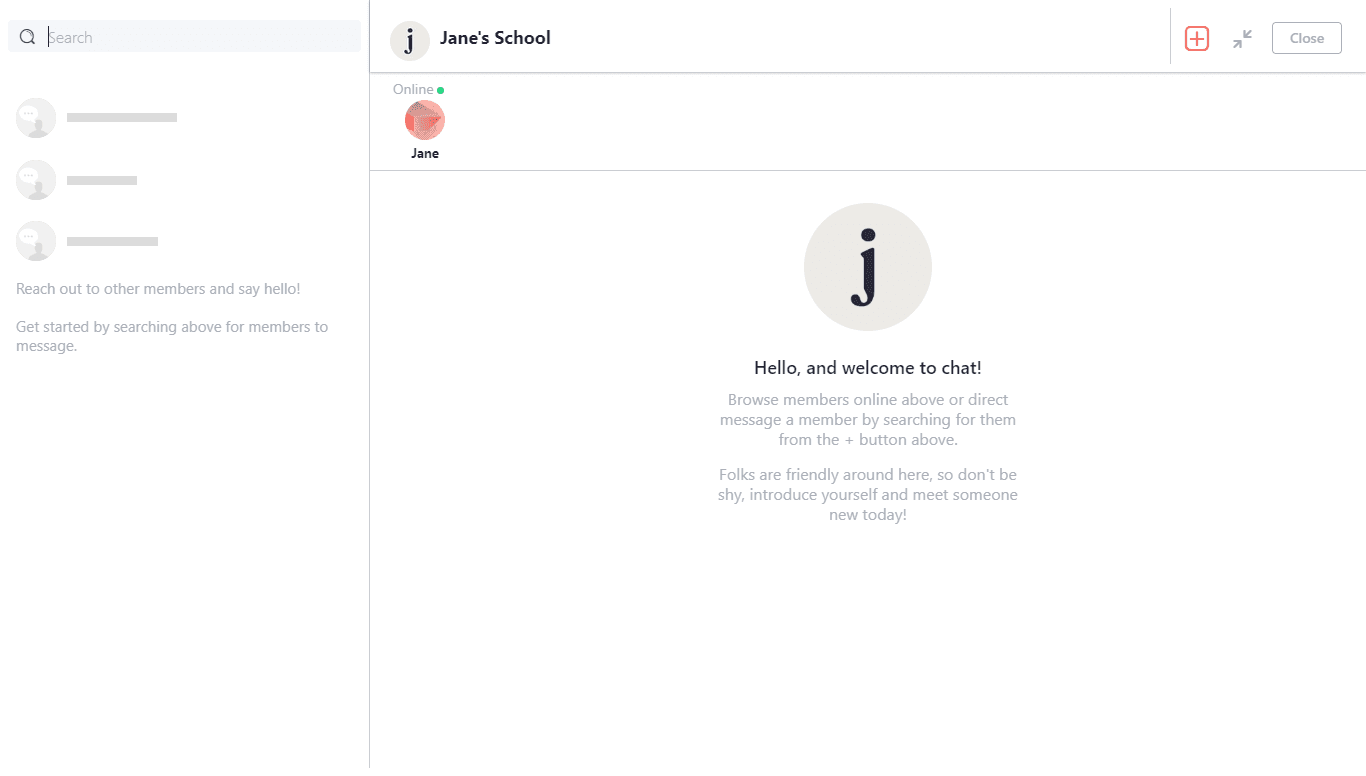The width and height of the screenshot is (1366, 776).
Task: Select the "Jane's School" title text
Action: click(495, 38)
